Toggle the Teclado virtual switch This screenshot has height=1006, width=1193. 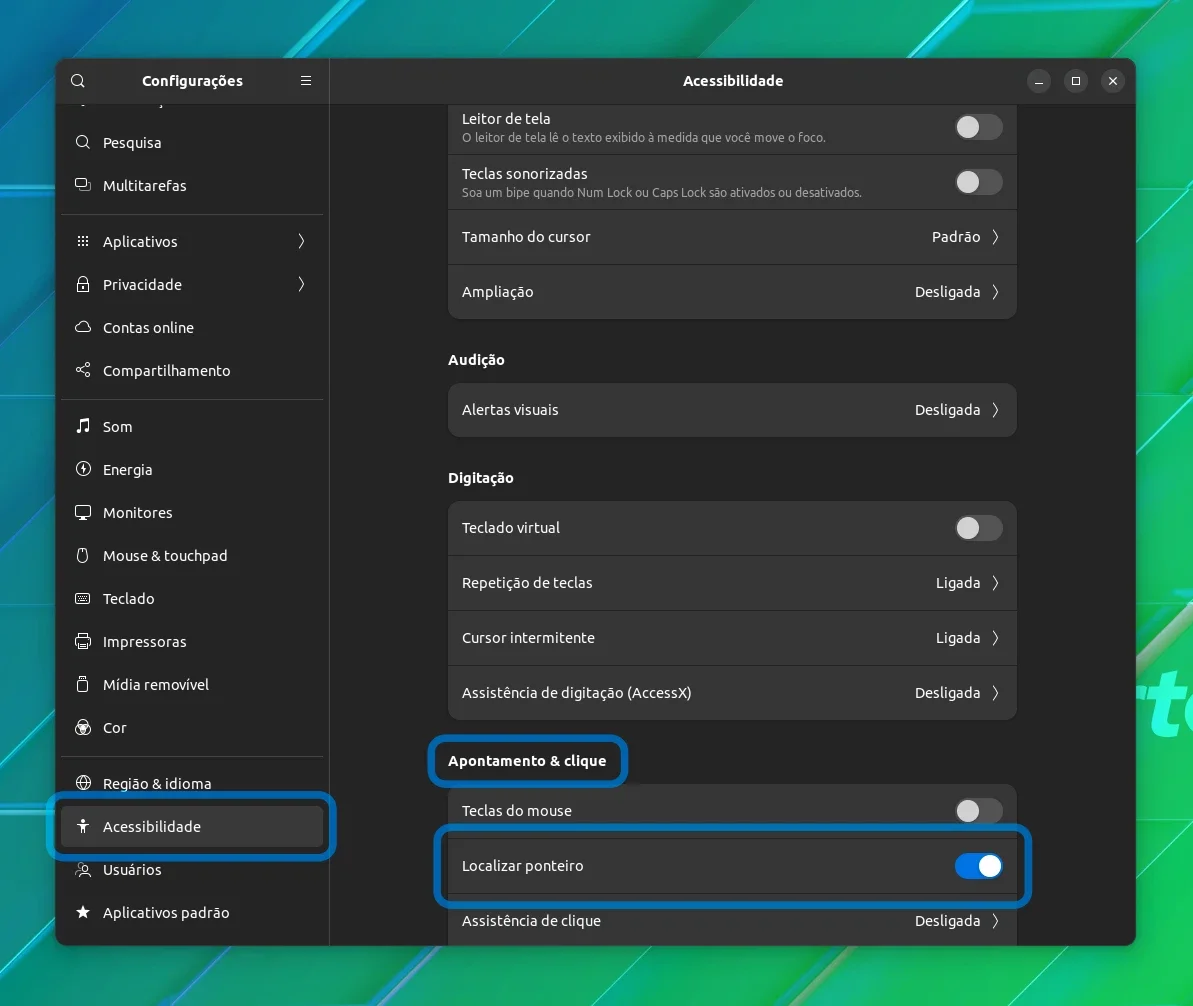[x=978, y=528]
